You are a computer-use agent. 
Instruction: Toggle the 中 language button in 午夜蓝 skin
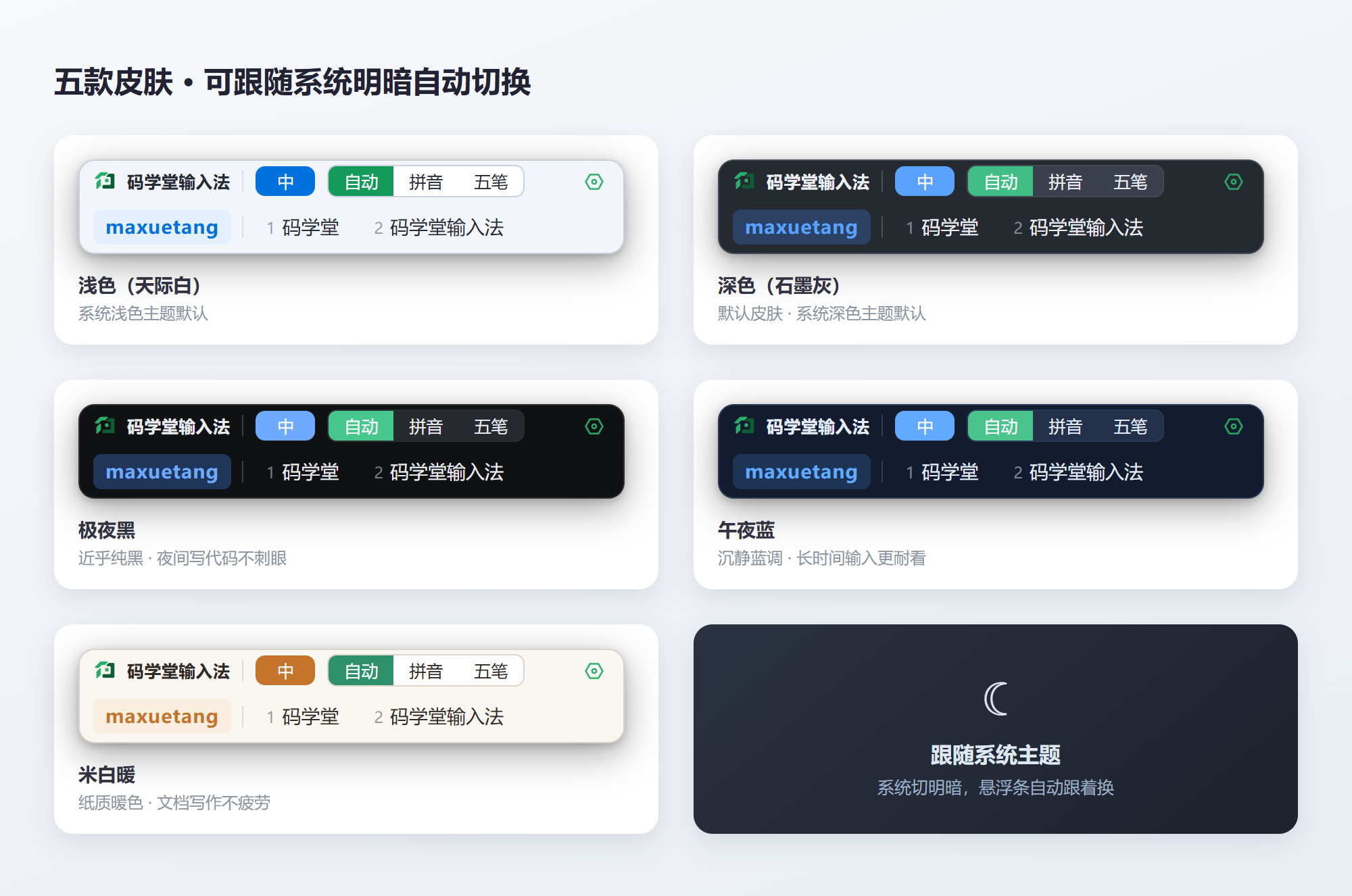pos(925,426)
